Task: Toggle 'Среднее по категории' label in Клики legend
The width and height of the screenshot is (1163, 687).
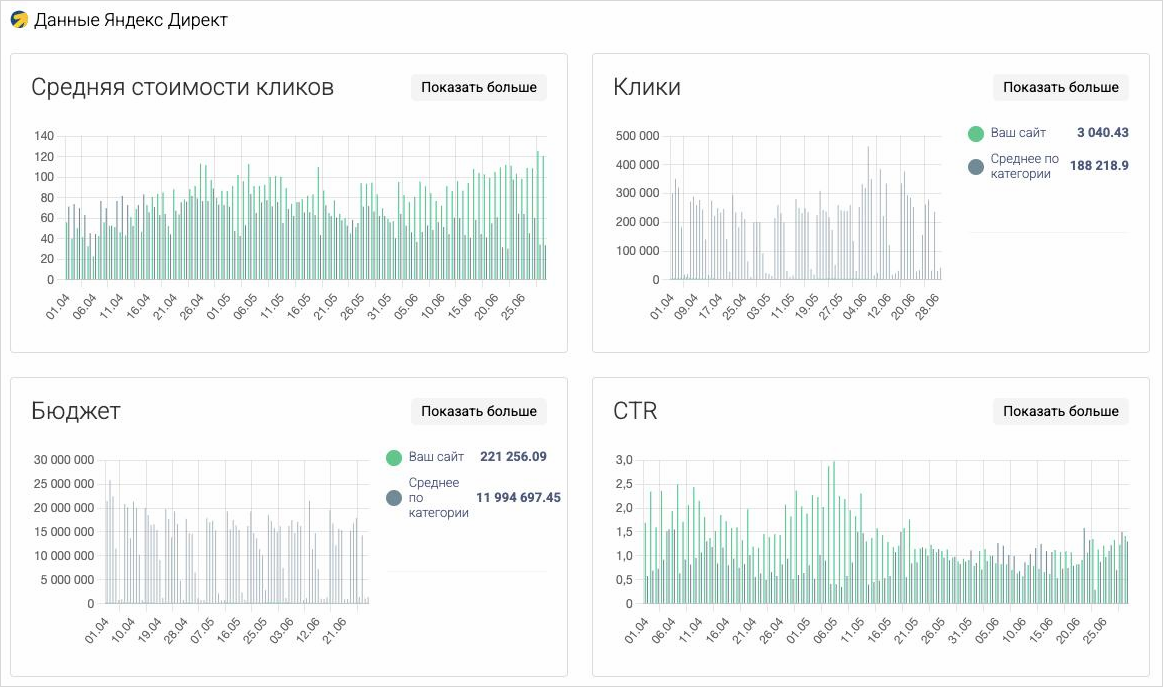Action: pyautogui.click(x=1024, y=166)
